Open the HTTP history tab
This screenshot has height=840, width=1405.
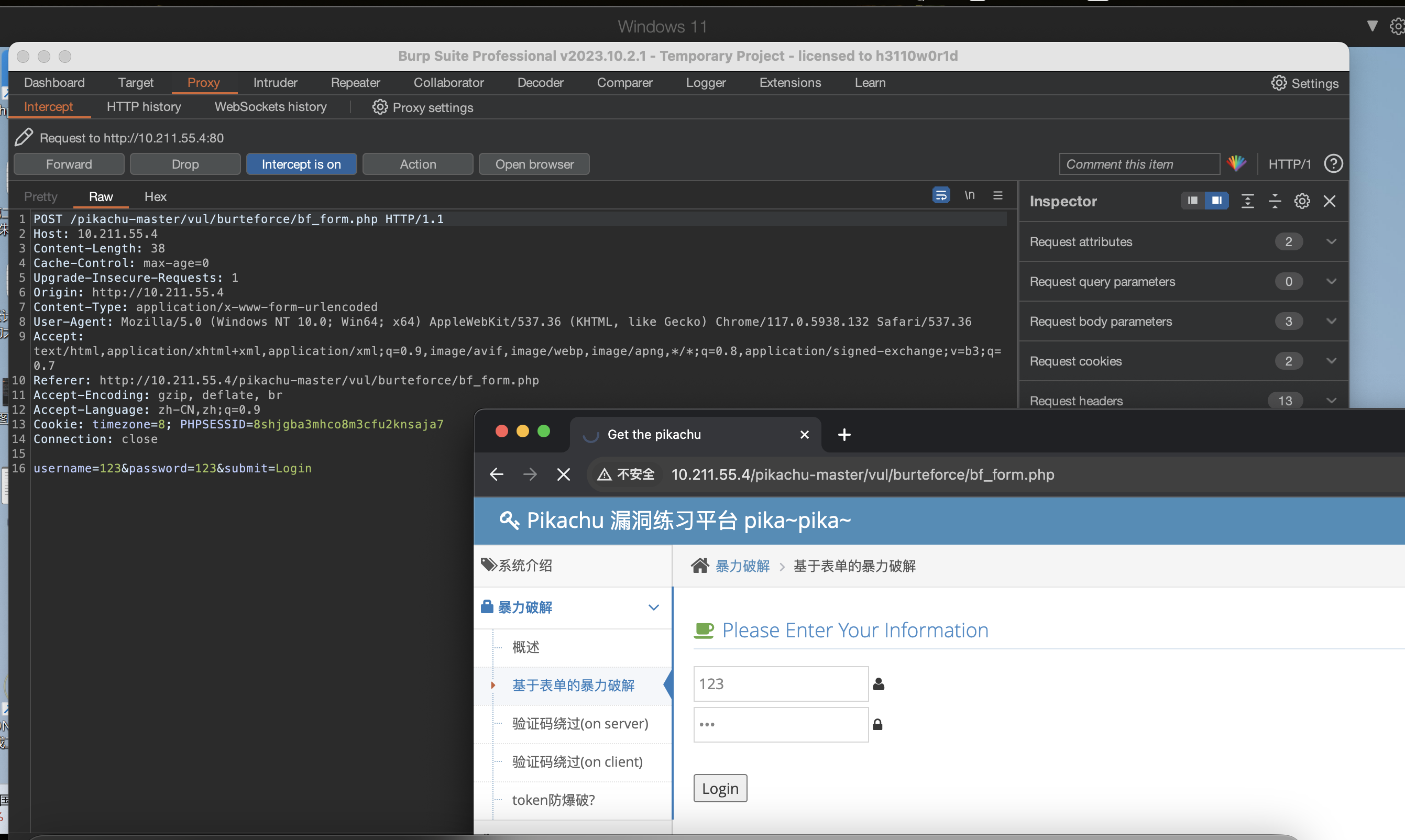coord(144,107)
